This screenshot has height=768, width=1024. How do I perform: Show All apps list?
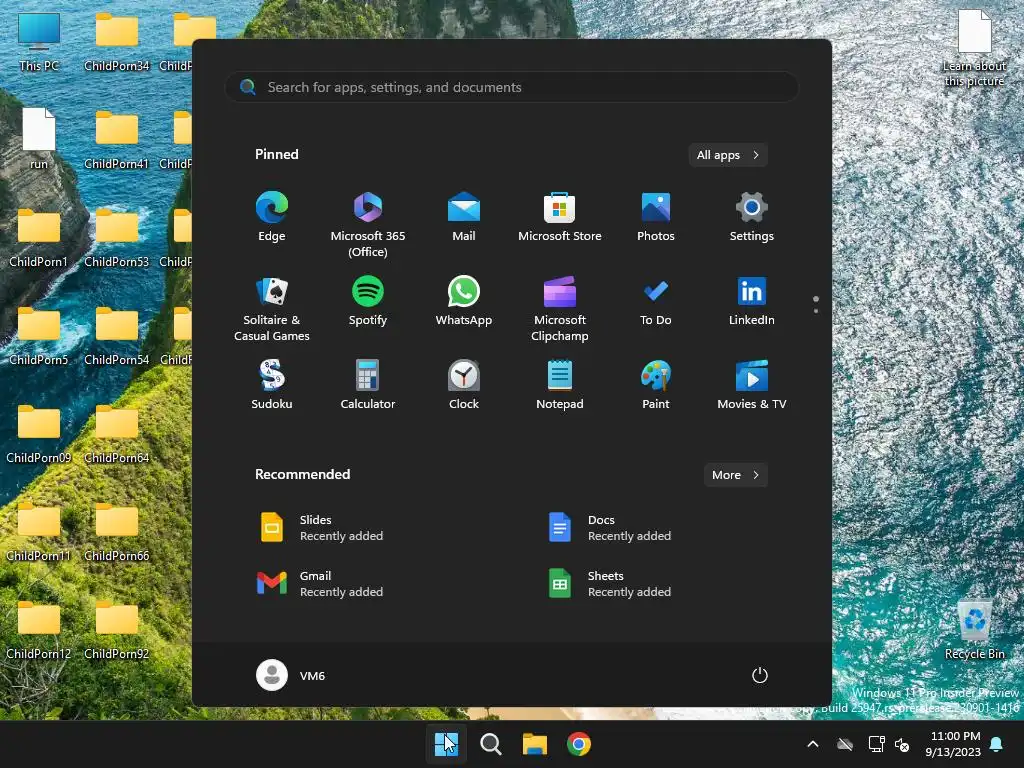coord(728,155)
